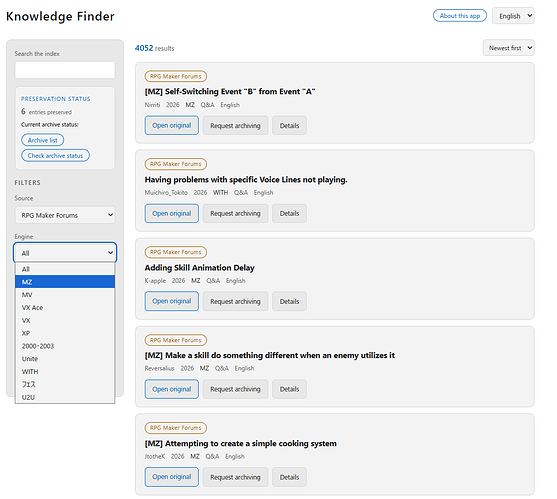Viewport: 557px width, 499px height.
Task: Collapse the Engine dropdown showing All
Action: [x=65, y=253]
